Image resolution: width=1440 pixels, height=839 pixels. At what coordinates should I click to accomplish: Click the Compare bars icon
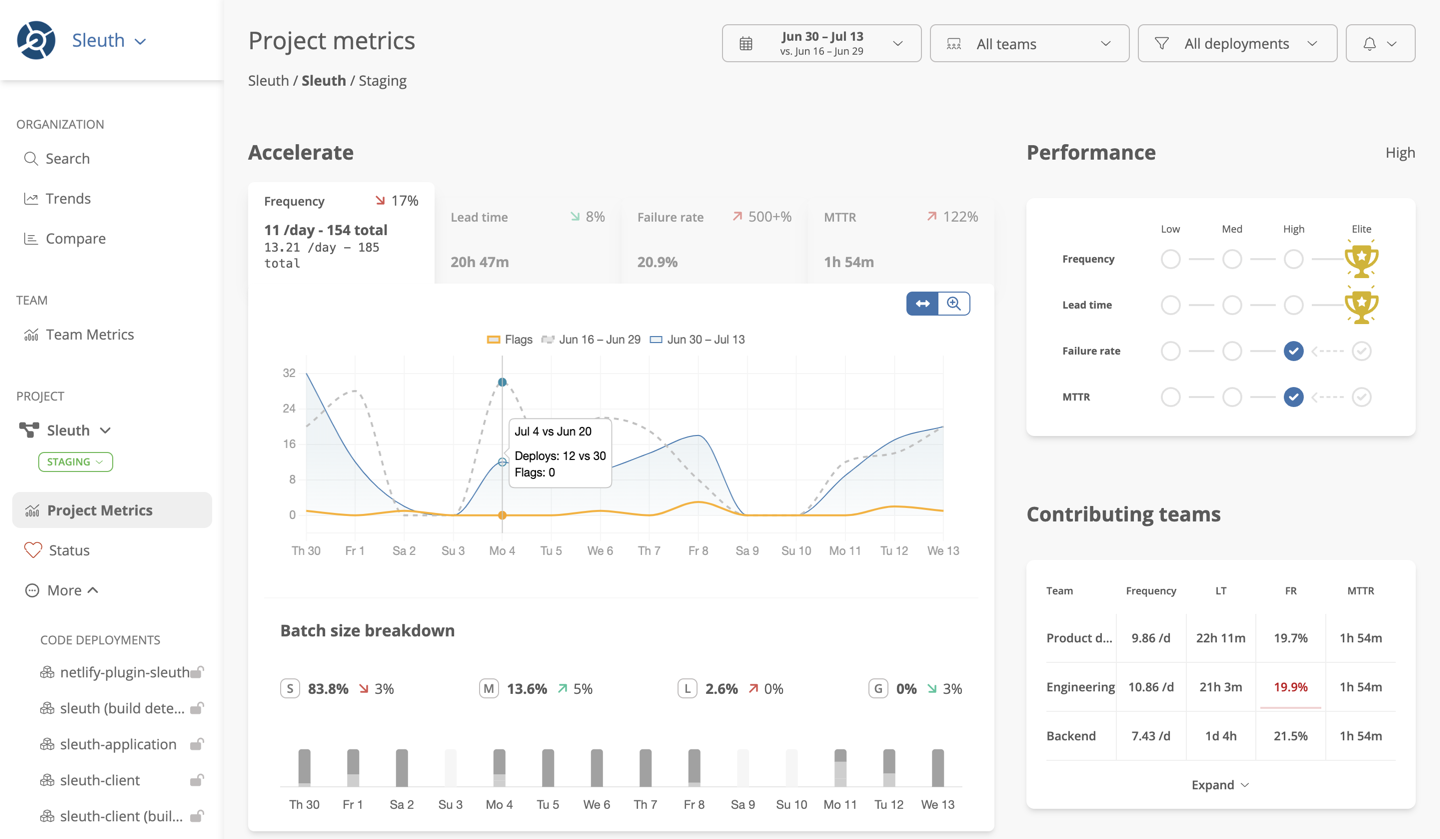click(31, 238)
